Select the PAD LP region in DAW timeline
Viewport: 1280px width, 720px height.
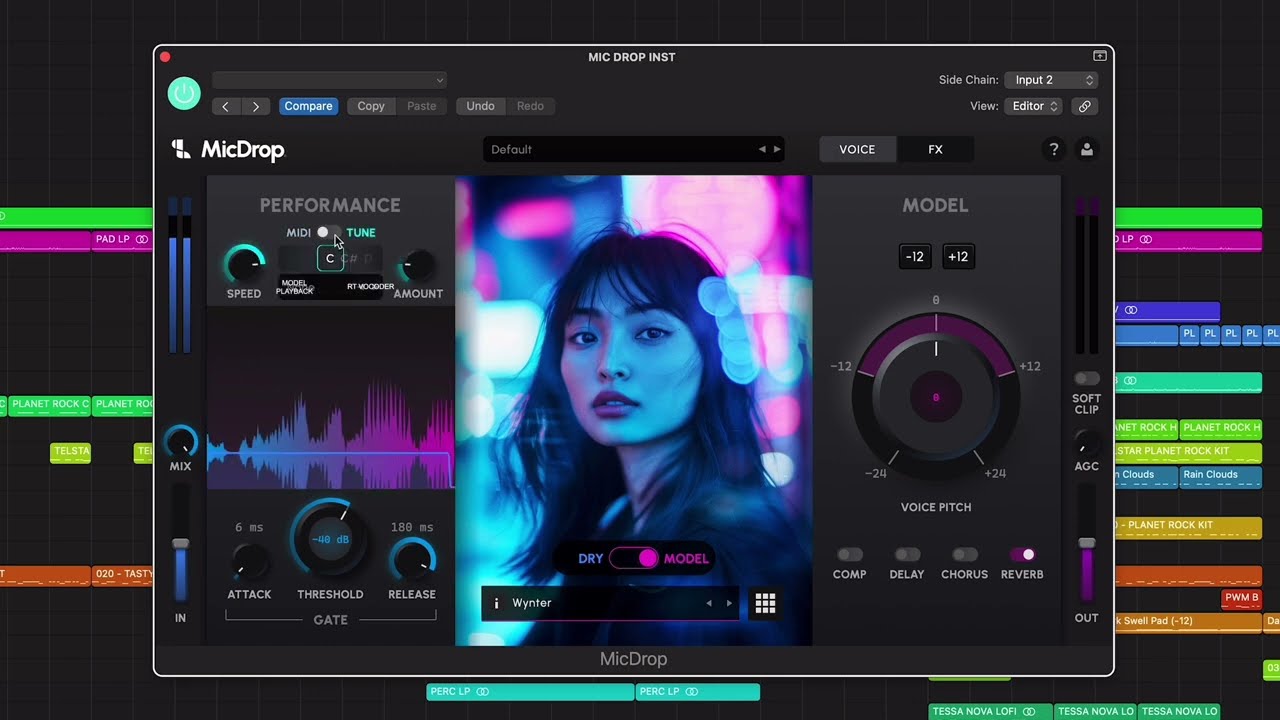pyautogui.click(x=122, y=240)
